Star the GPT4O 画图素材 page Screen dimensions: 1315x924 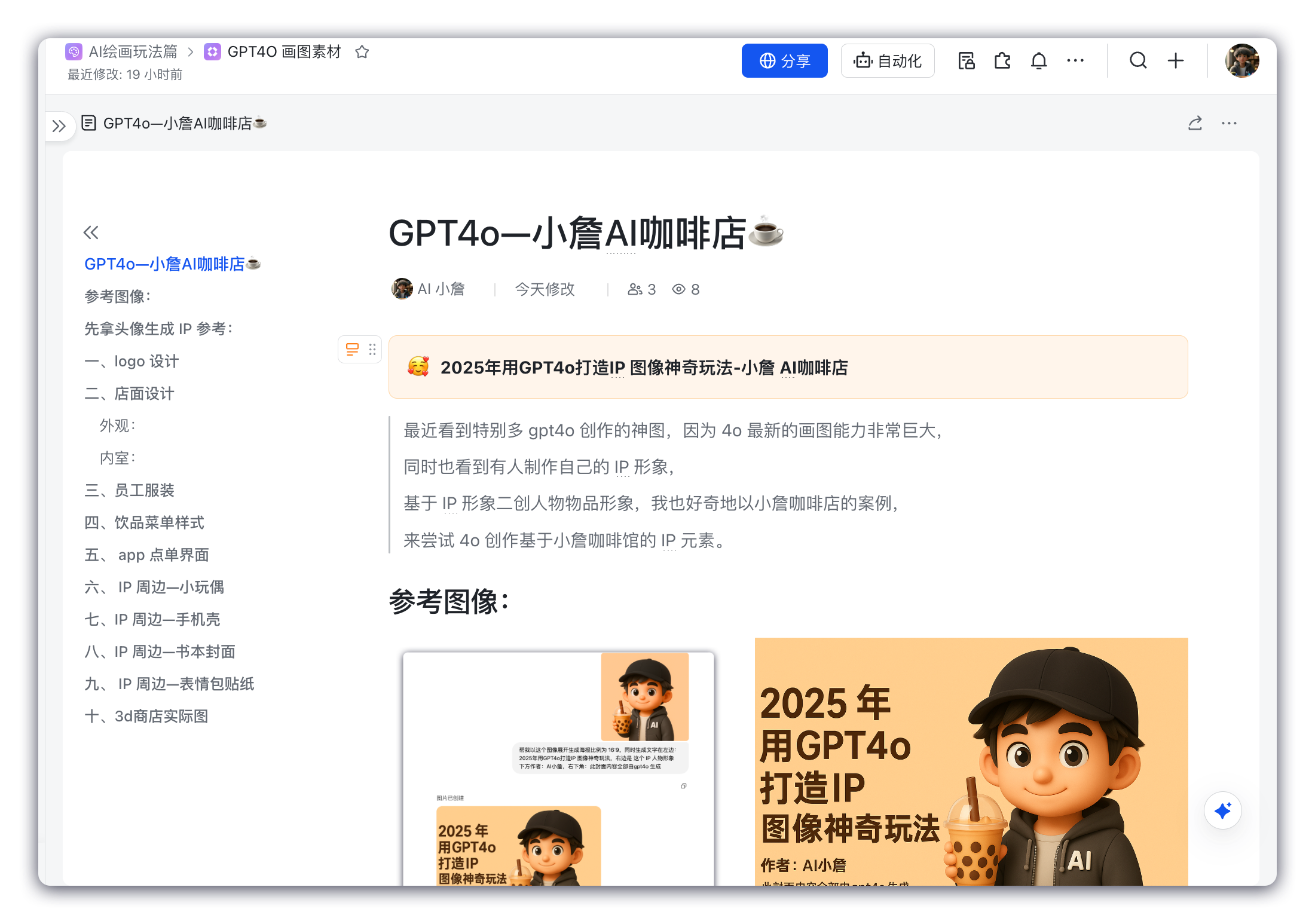pos(362,52)
